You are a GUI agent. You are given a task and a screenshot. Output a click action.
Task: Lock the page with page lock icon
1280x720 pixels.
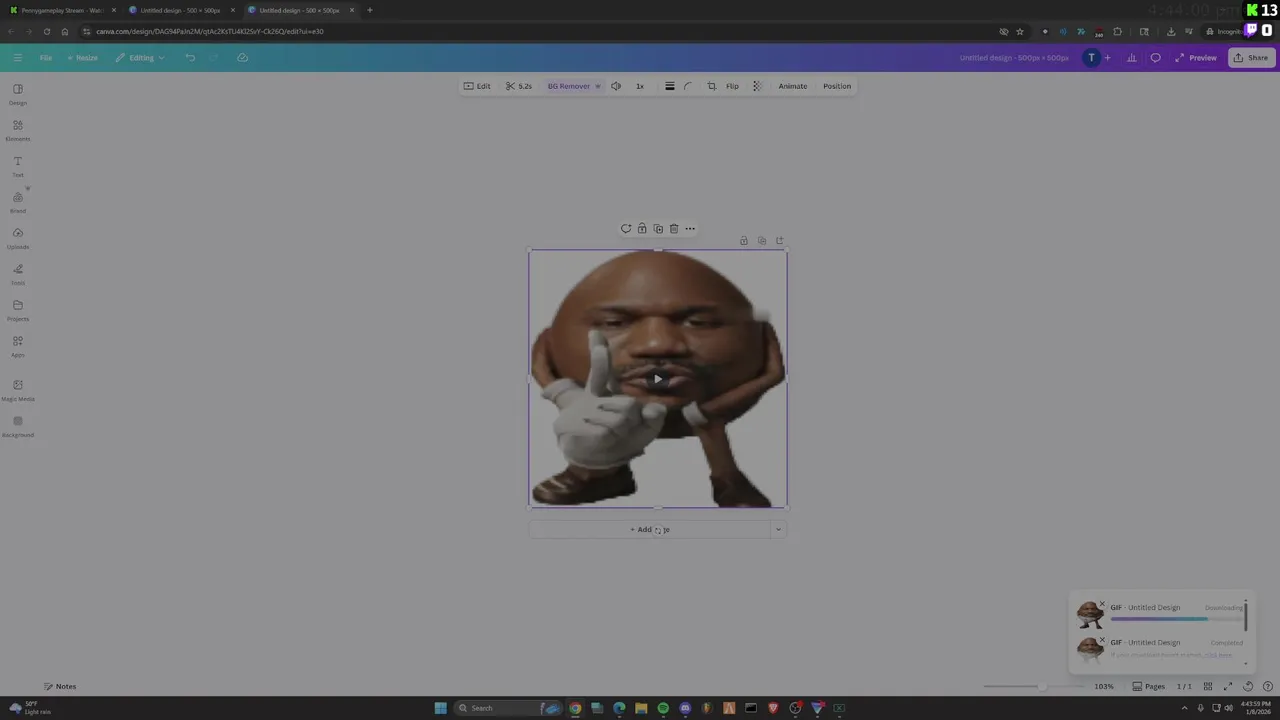(744, 241)
